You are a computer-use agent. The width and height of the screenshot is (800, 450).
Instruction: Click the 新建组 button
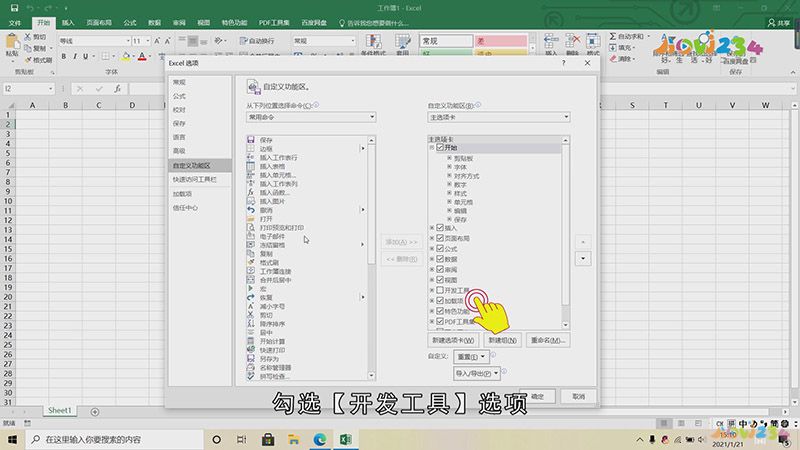[502, 340]
